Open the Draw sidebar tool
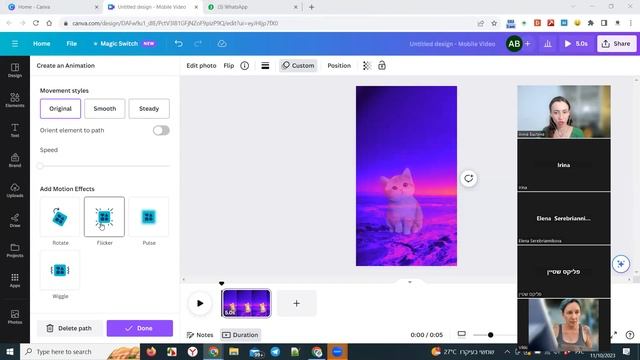 15,220
